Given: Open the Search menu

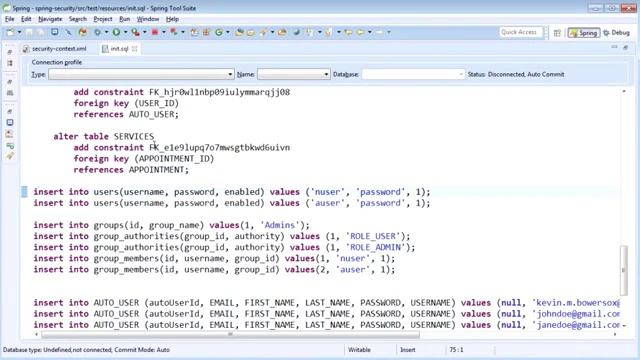Looking at the screenshot, I should click(78, 19).
